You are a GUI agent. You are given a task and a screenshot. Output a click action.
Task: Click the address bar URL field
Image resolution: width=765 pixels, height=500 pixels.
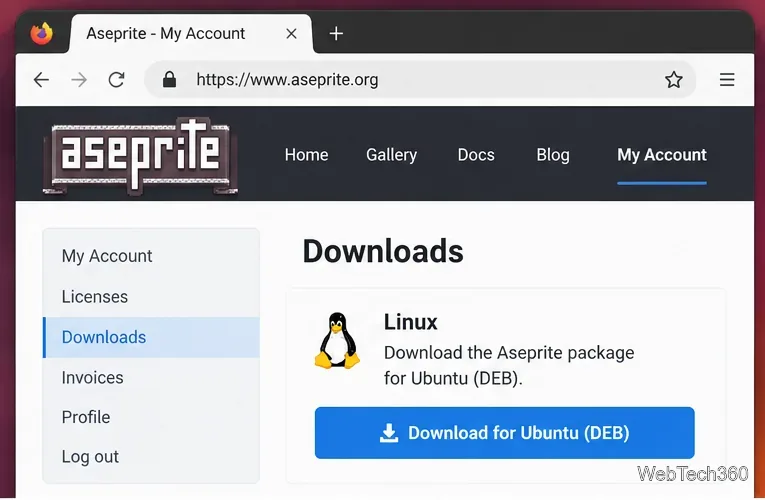(x=420, y=80)
